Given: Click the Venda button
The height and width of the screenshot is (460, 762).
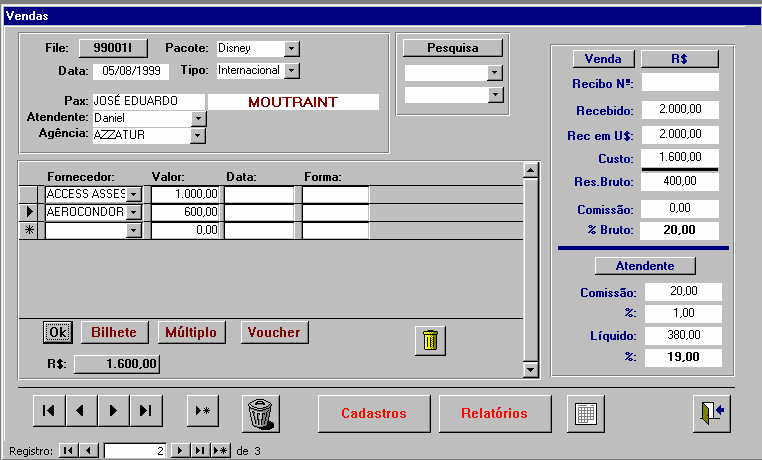Looking at the screenshot, I should (x=603, y=59).
